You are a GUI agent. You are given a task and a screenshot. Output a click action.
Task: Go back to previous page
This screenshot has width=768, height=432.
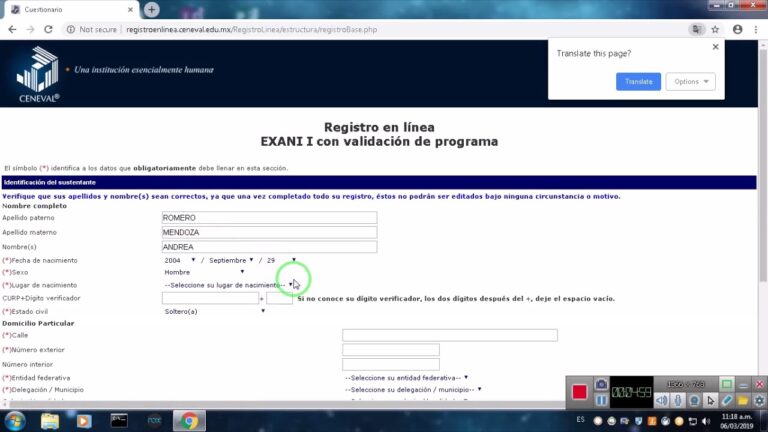point(12,29)
